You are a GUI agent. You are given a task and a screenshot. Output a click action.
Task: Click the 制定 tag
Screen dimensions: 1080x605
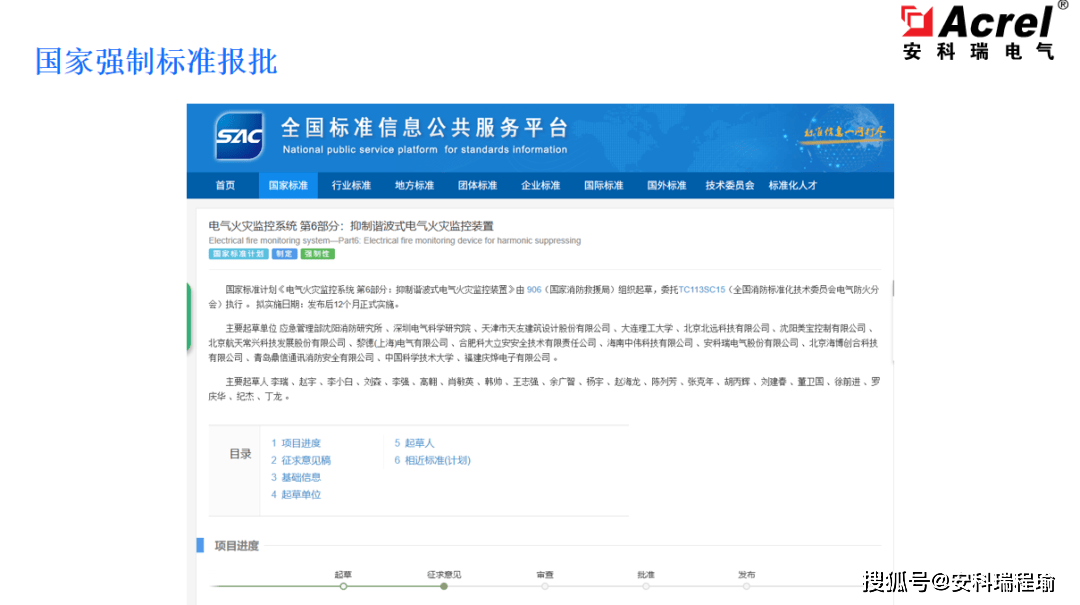pos(284,254)
